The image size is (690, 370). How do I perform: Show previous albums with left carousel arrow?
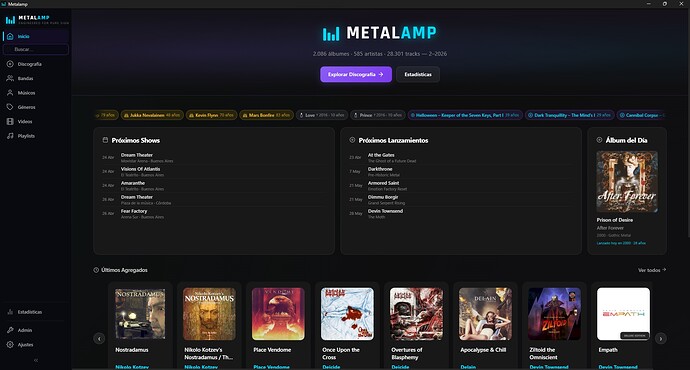pyautogui.click(x=99, y=338)
